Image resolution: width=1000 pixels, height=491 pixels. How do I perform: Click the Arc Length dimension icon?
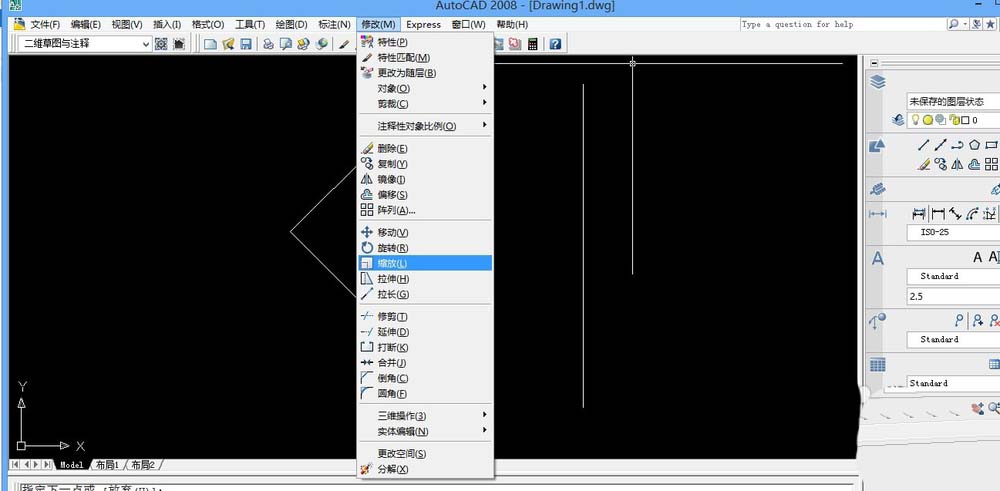pos(973,214)
